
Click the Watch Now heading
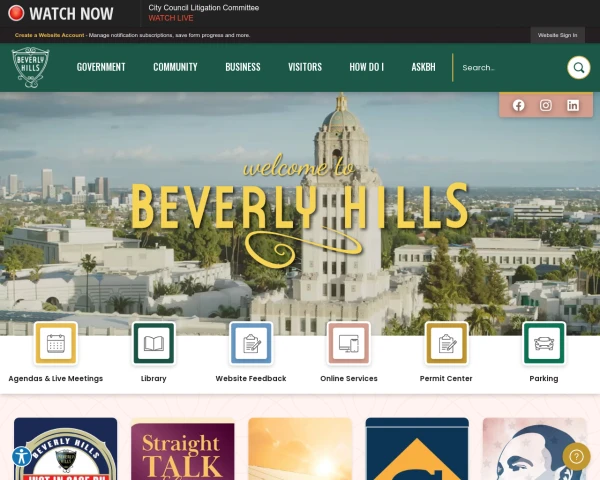tap(71, 13)
